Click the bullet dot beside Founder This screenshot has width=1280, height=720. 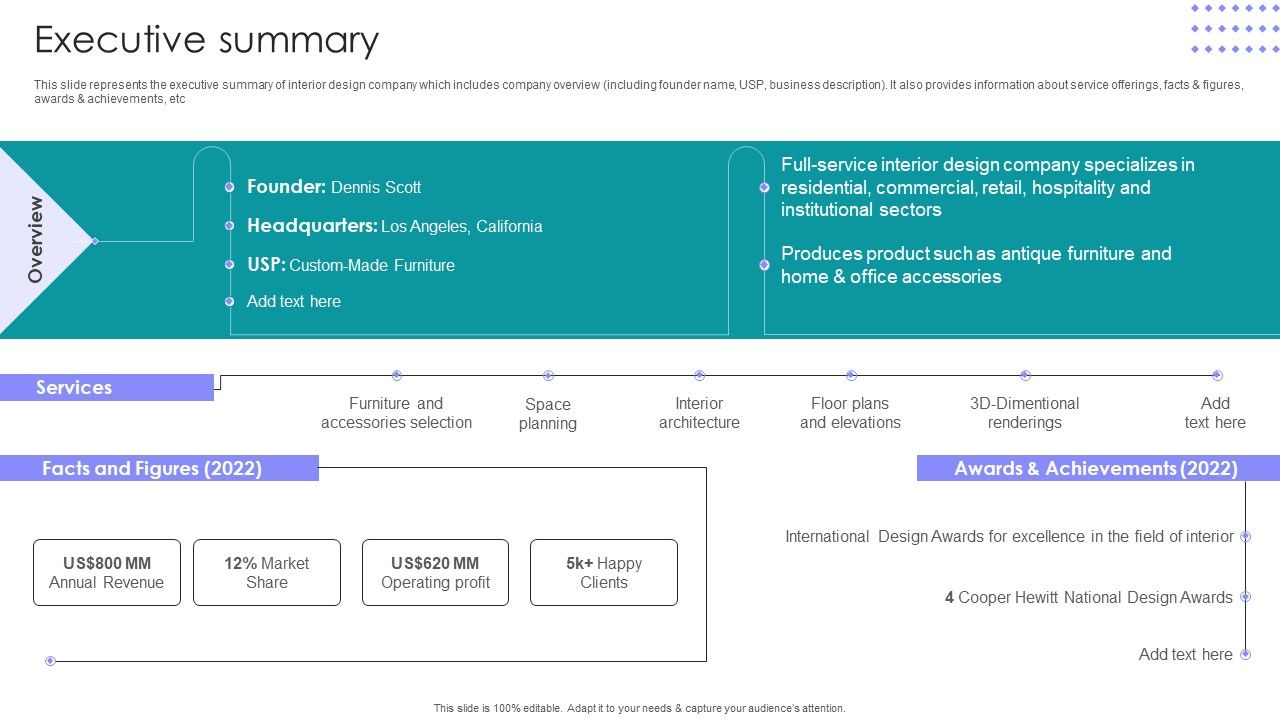click(x=229, y=187)
